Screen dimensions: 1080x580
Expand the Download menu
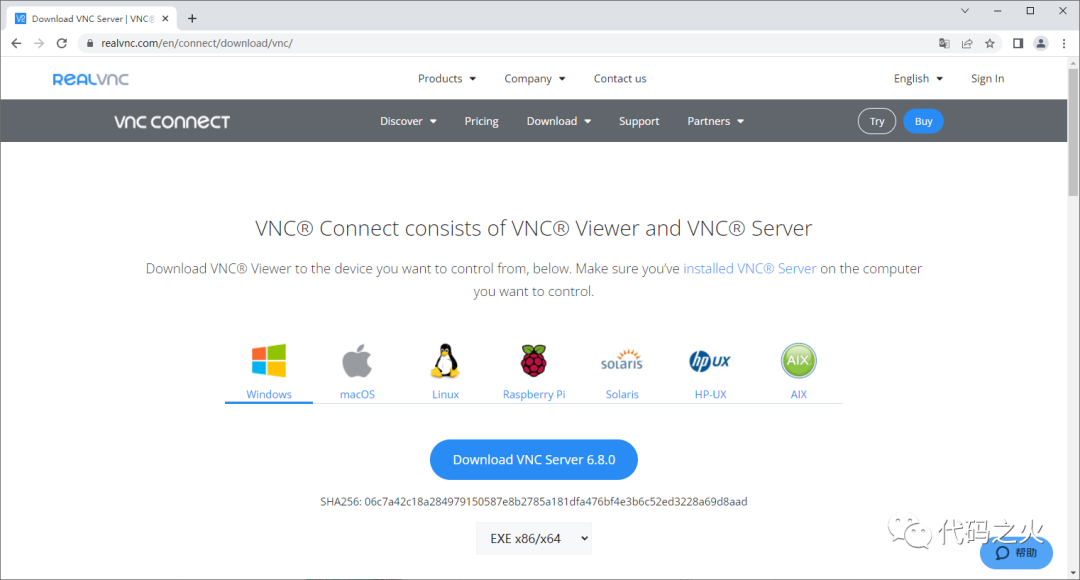[x=559, y=121]
